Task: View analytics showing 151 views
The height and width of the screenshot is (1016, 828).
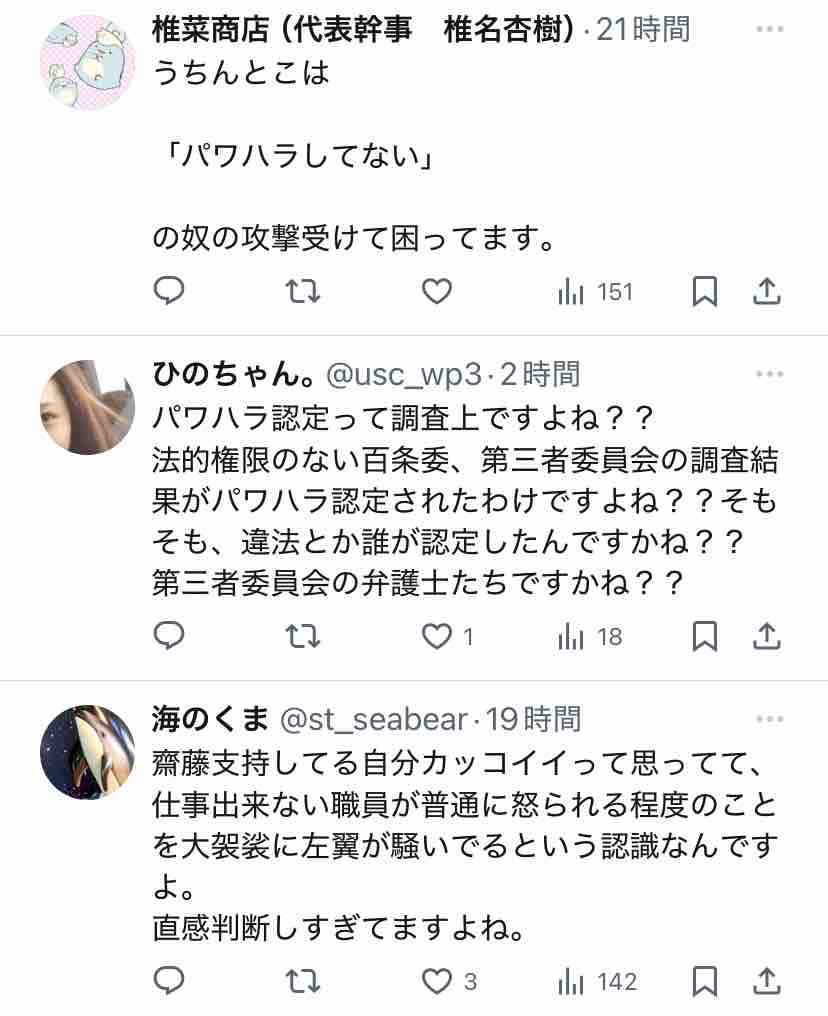Action: pos(595,292)
